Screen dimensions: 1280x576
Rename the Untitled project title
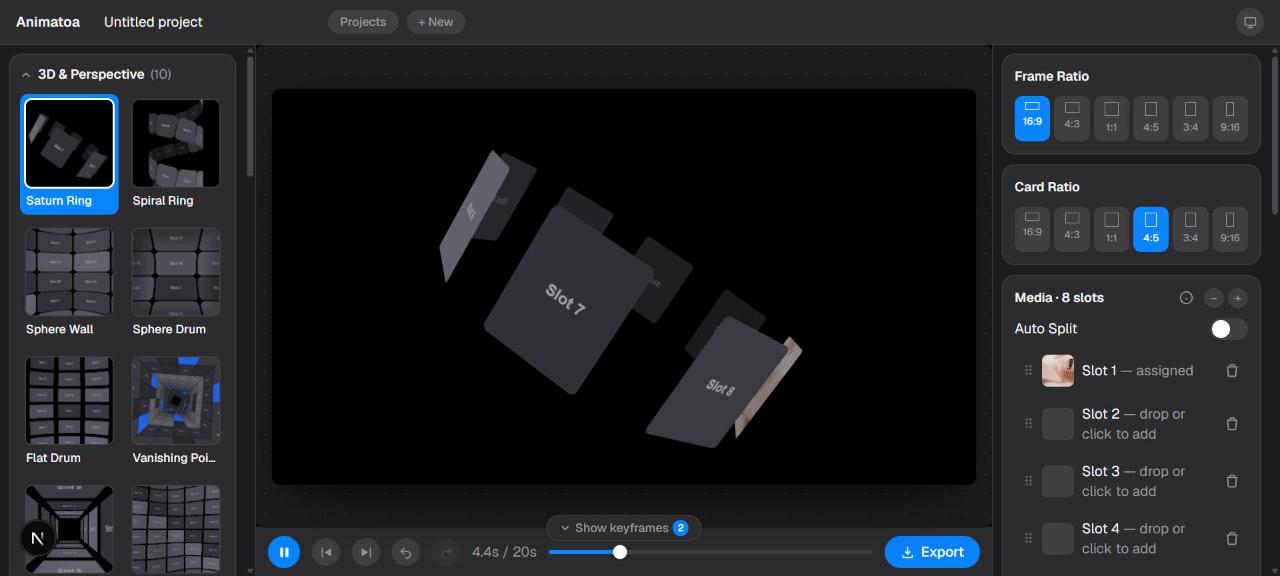pyautogui.click(x=153, y=22)
